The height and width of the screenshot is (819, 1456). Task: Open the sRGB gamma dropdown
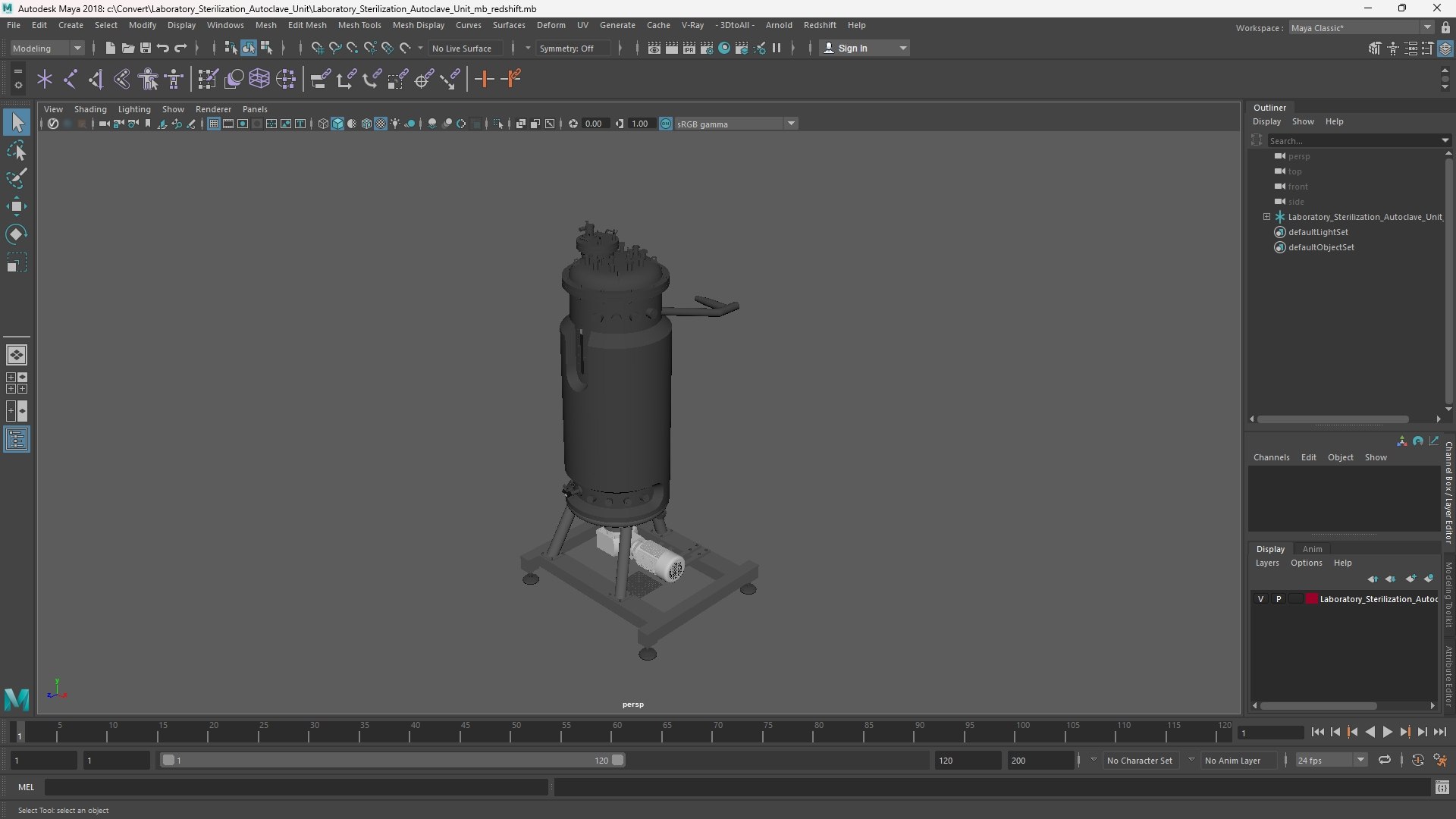click(736, 124)
